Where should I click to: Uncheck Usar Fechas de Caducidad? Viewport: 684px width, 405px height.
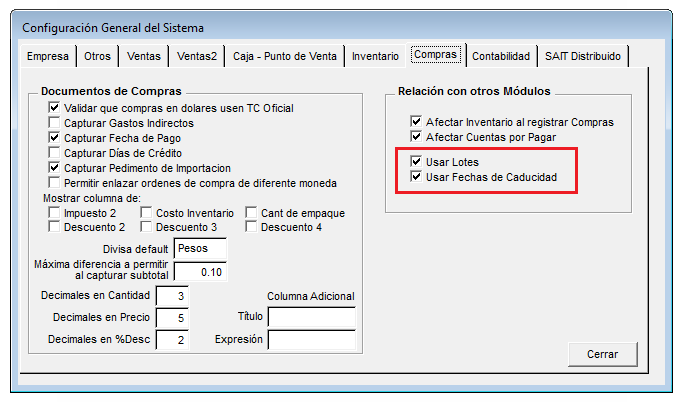click(x=416, y=177)
